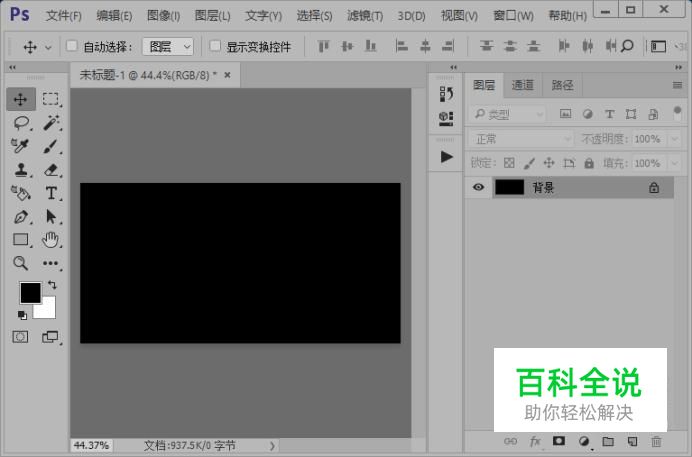Viewport: 692px width, 457px height.
Task: Click the 44.37% zoom level field
Action: (91, 445)
